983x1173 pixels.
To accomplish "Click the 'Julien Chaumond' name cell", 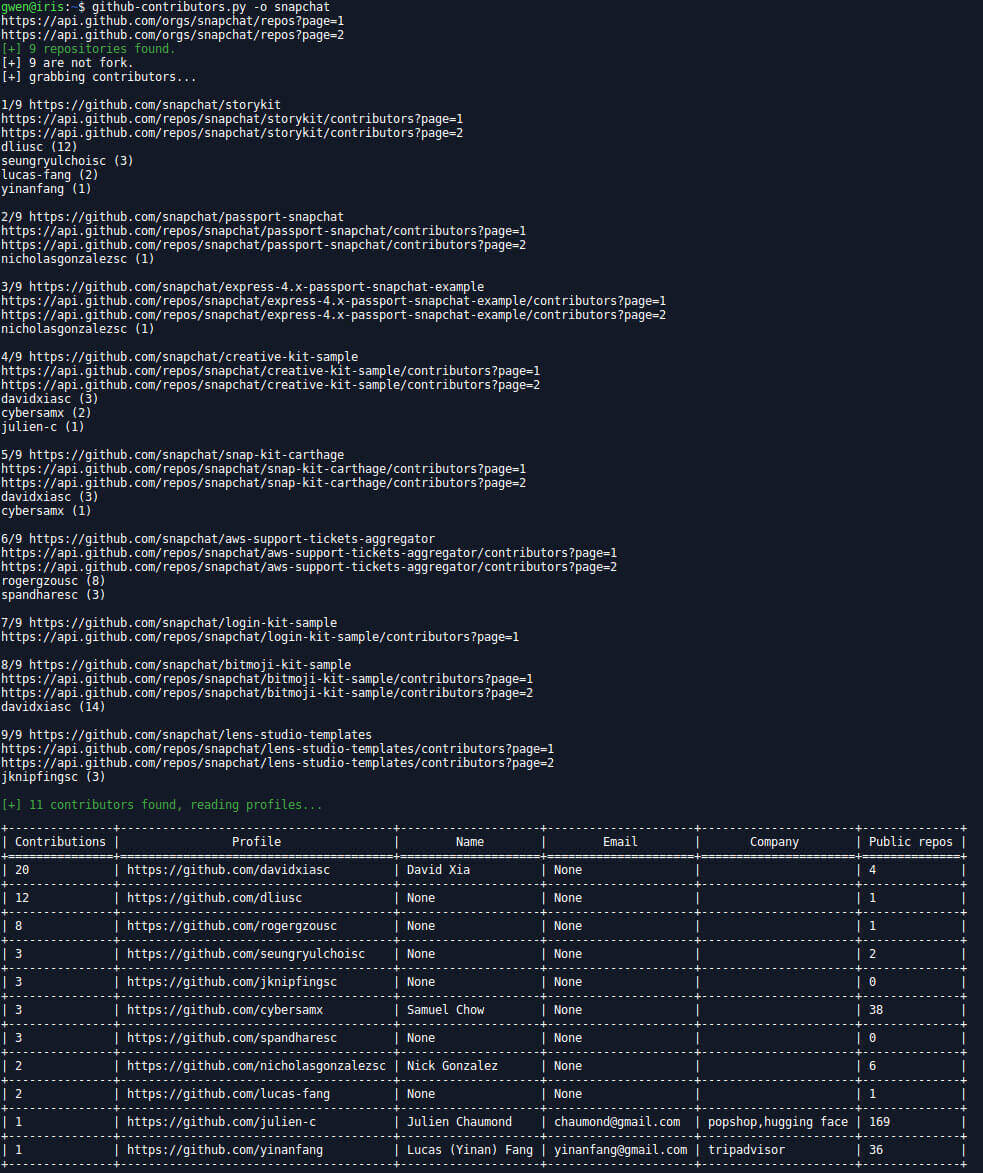I will pyautogui.click(x=459, y=1122).
